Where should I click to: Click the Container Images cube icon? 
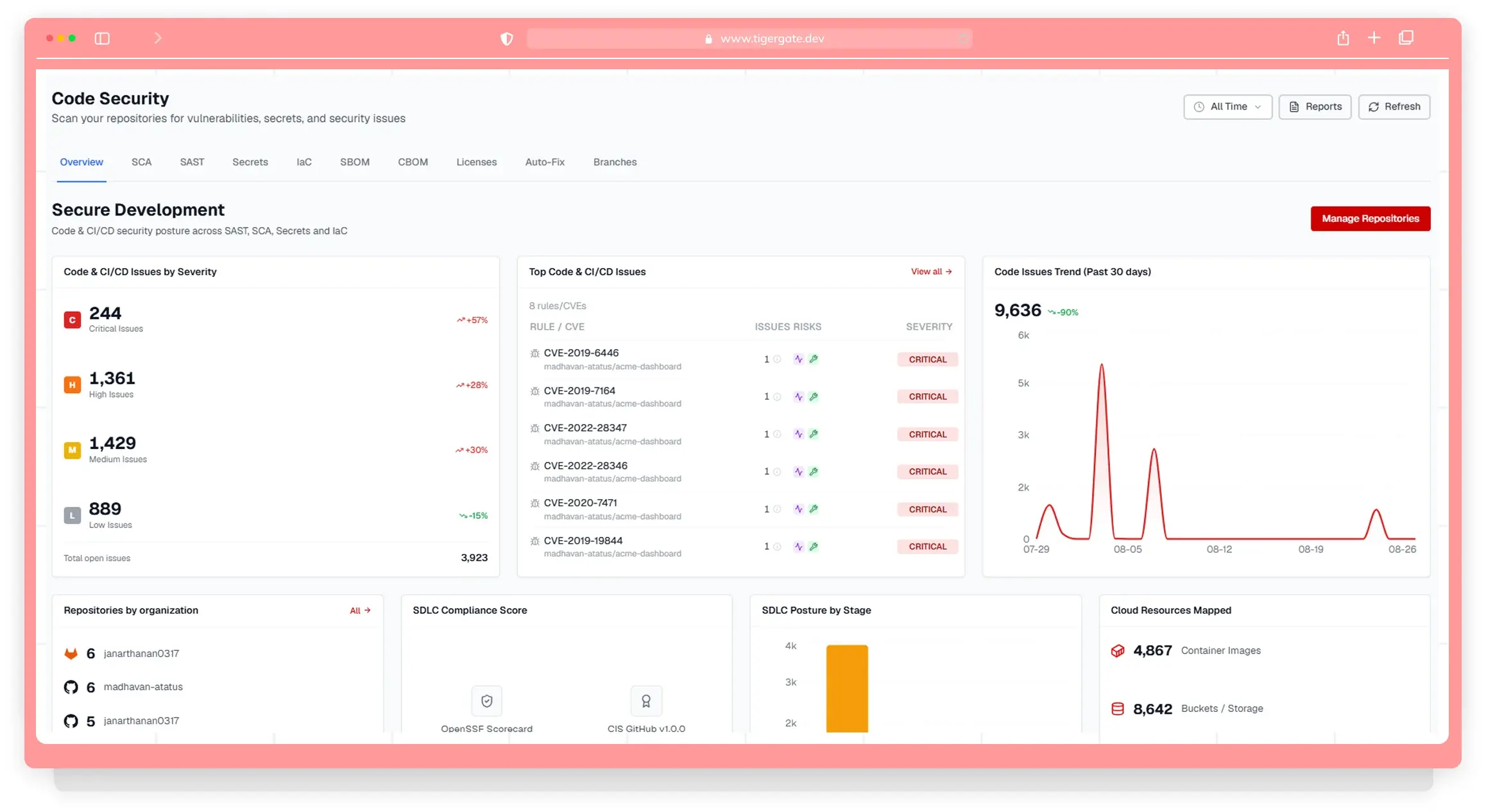(1118, 650)
